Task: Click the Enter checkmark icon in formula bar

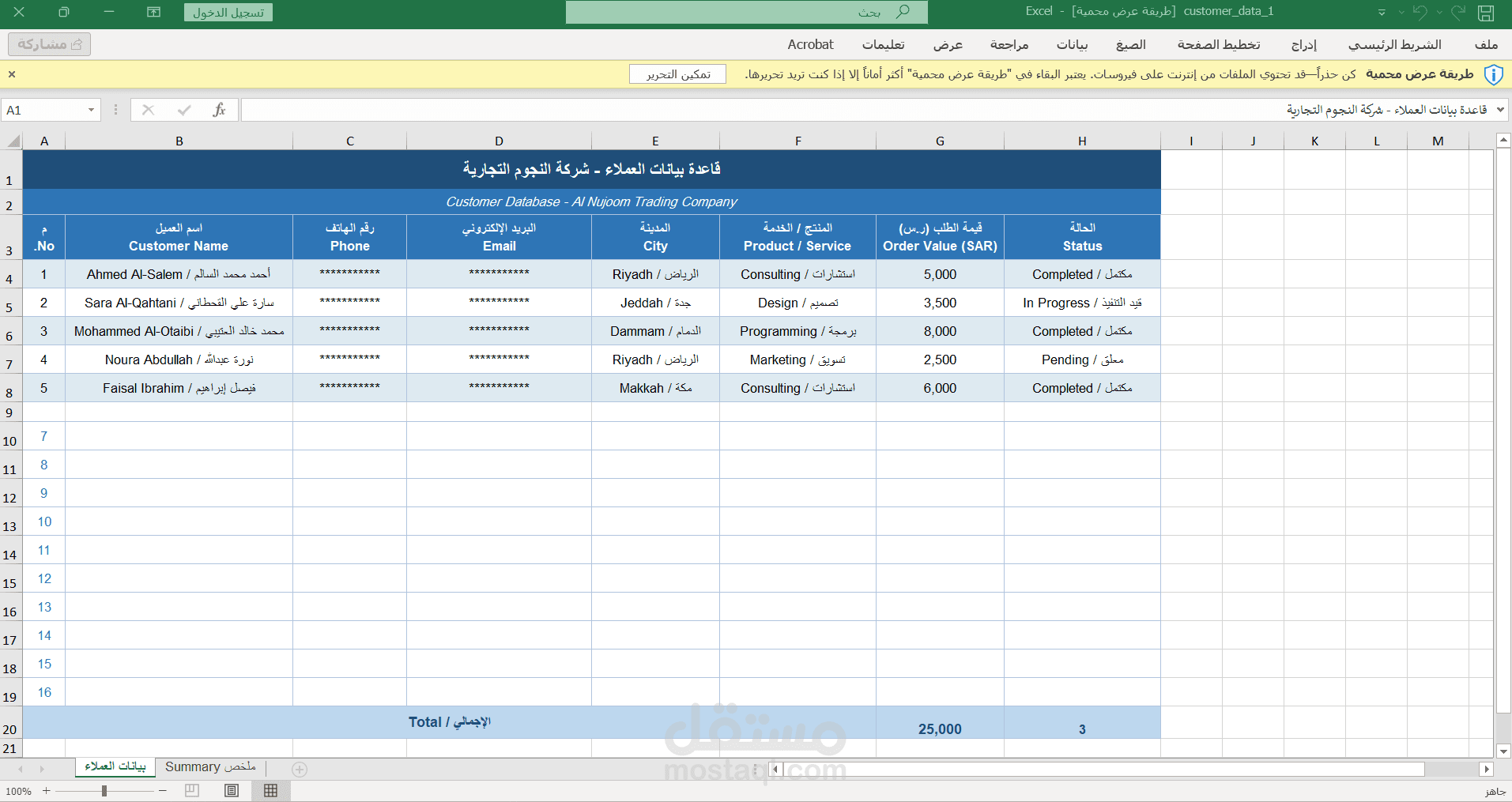Action: [x=184, y=110]
